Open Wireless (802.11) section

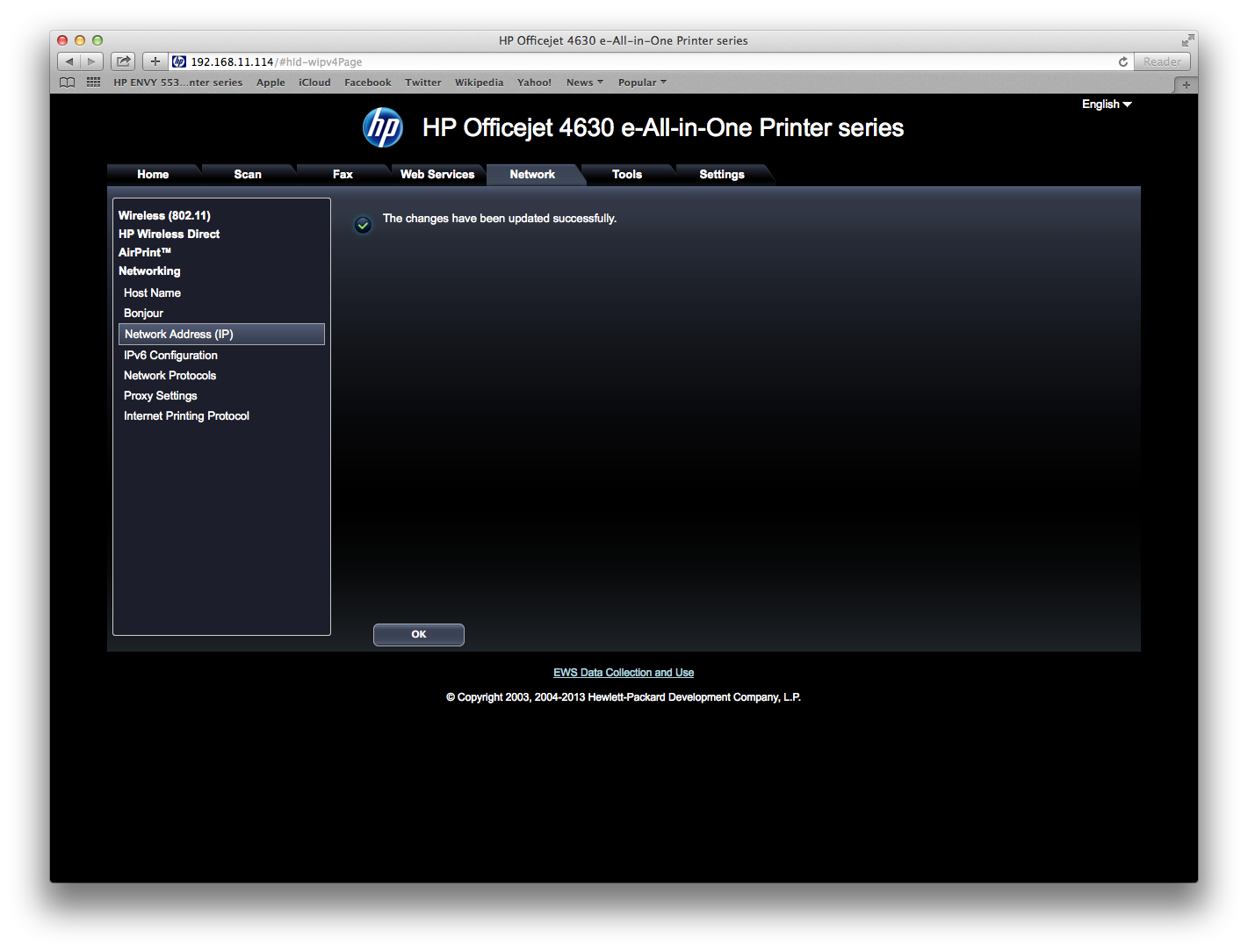pyautogui.click(x=164, y=215)
